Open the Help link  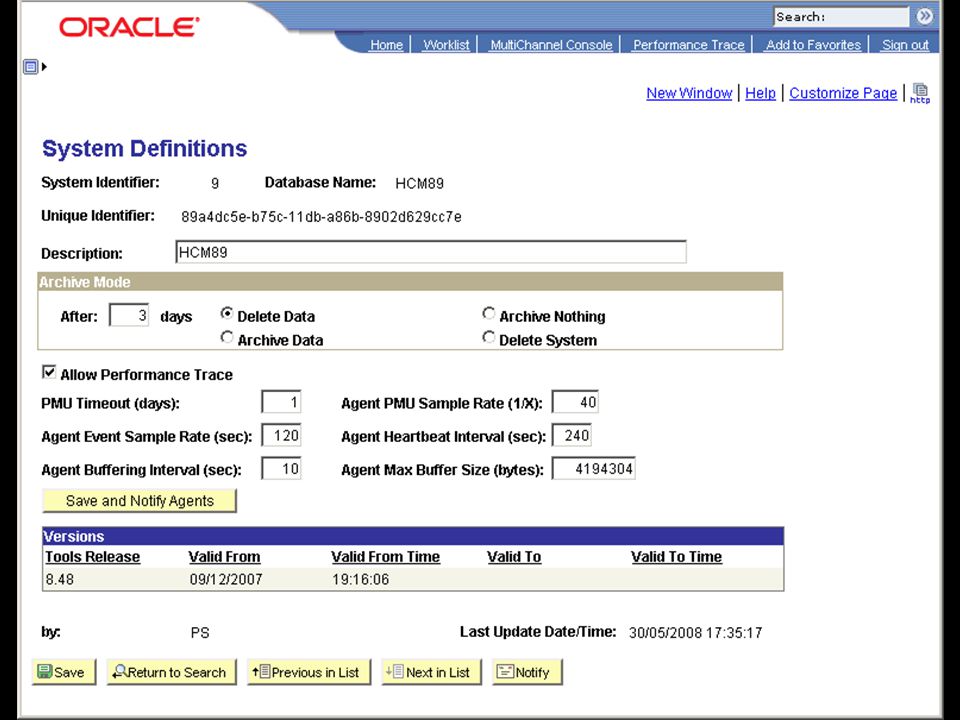[760, 93]
